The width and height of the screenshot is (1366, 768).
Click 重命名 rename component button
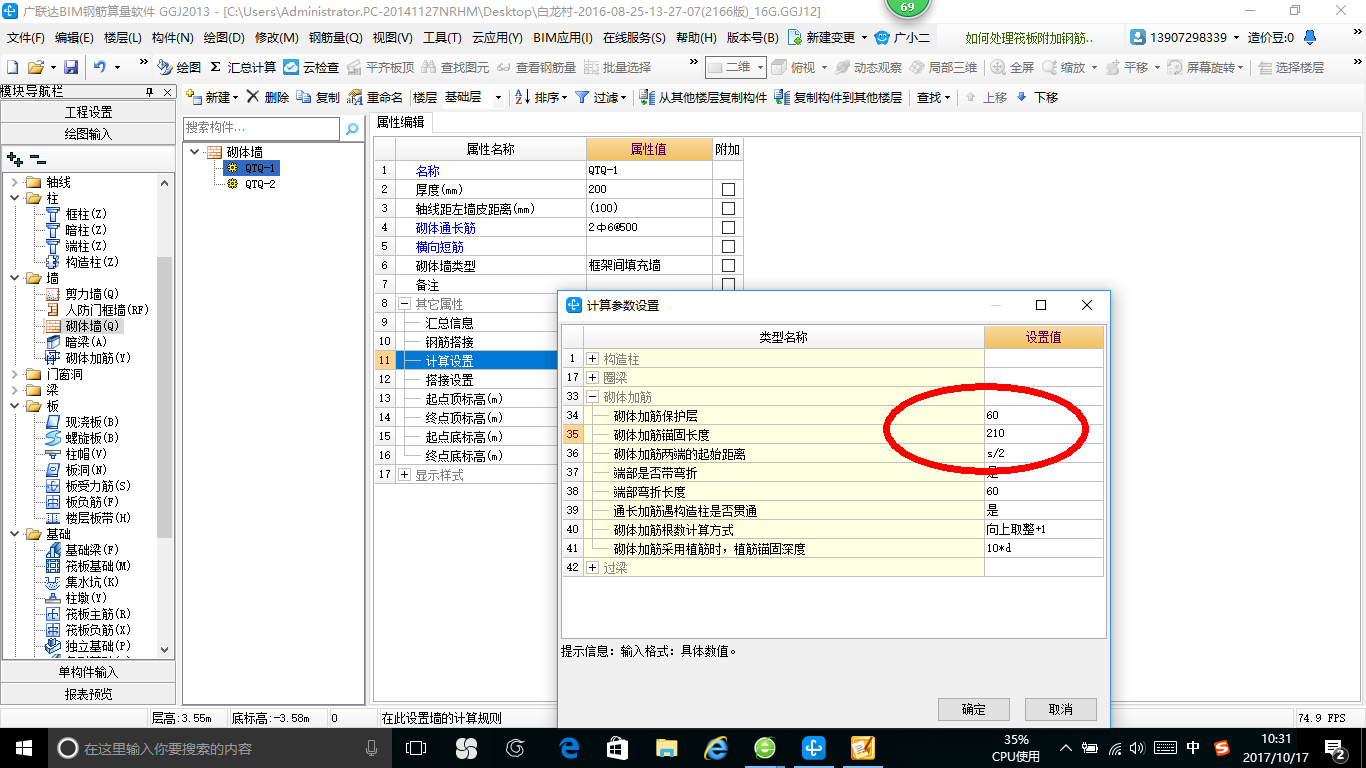375,97
